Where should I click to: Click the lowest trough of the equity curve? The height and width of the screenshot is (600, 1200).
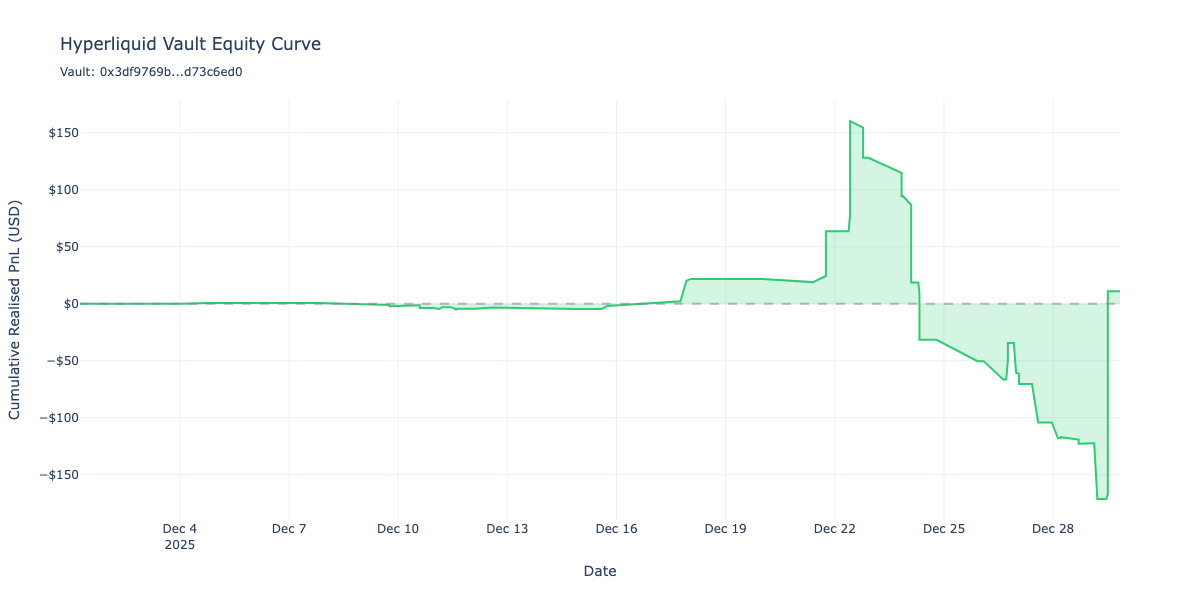pos(1101,498)
